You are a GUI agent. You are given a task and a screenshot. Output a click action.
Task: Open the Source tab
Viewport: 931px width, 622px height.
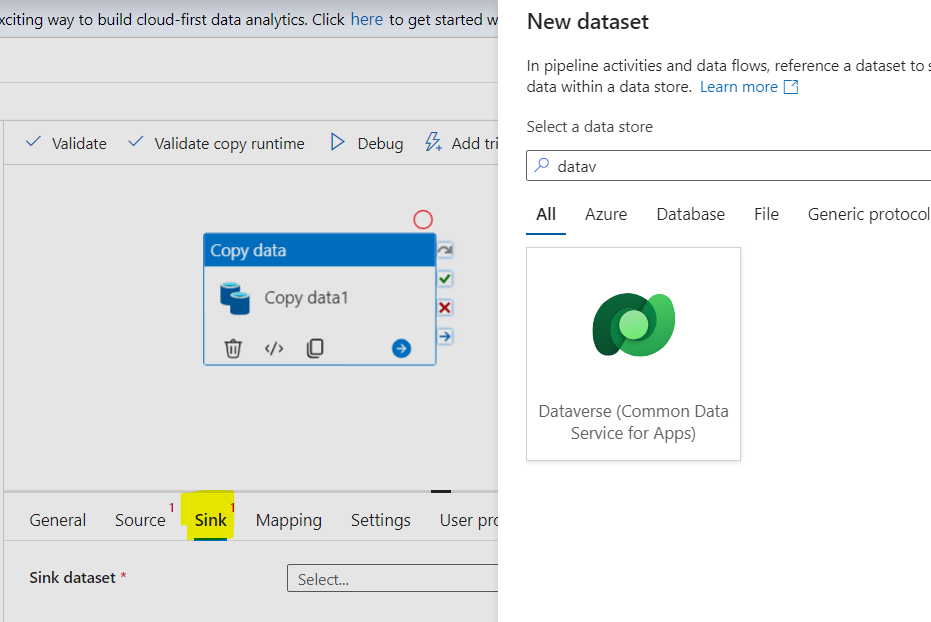click(x=141, y=520)
